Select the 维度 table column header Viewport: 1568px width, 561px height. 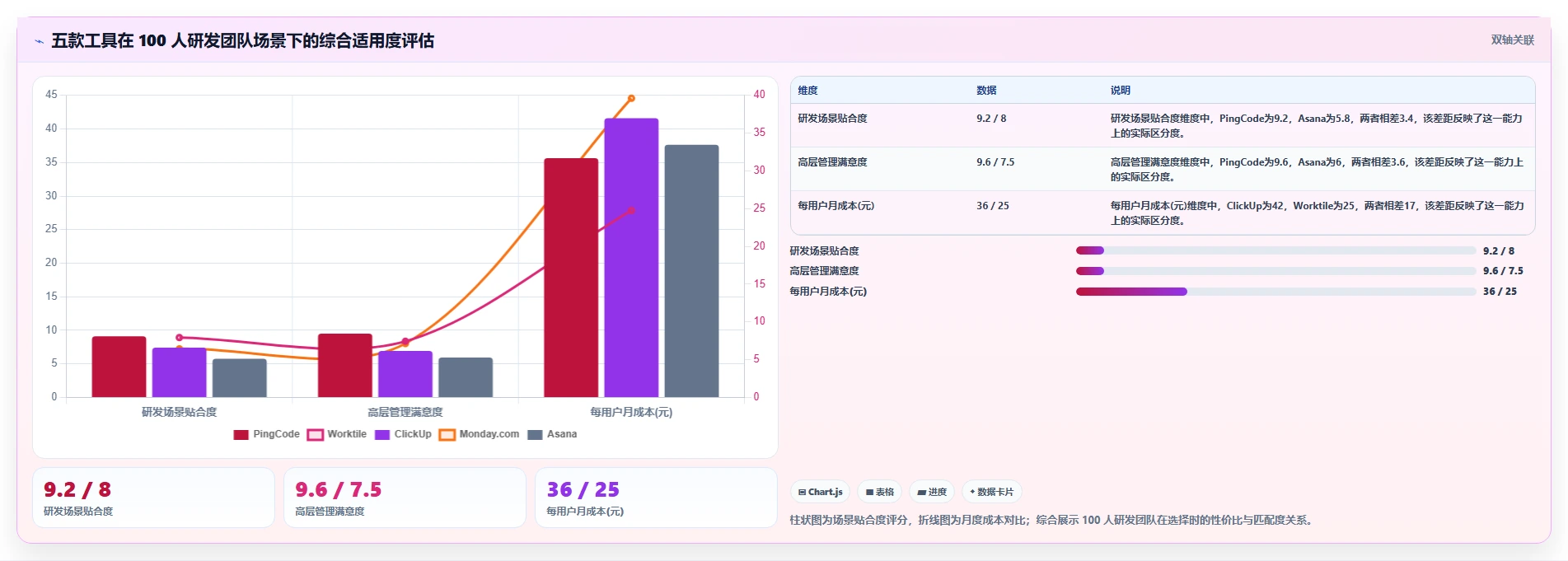(x=807, y=91)
